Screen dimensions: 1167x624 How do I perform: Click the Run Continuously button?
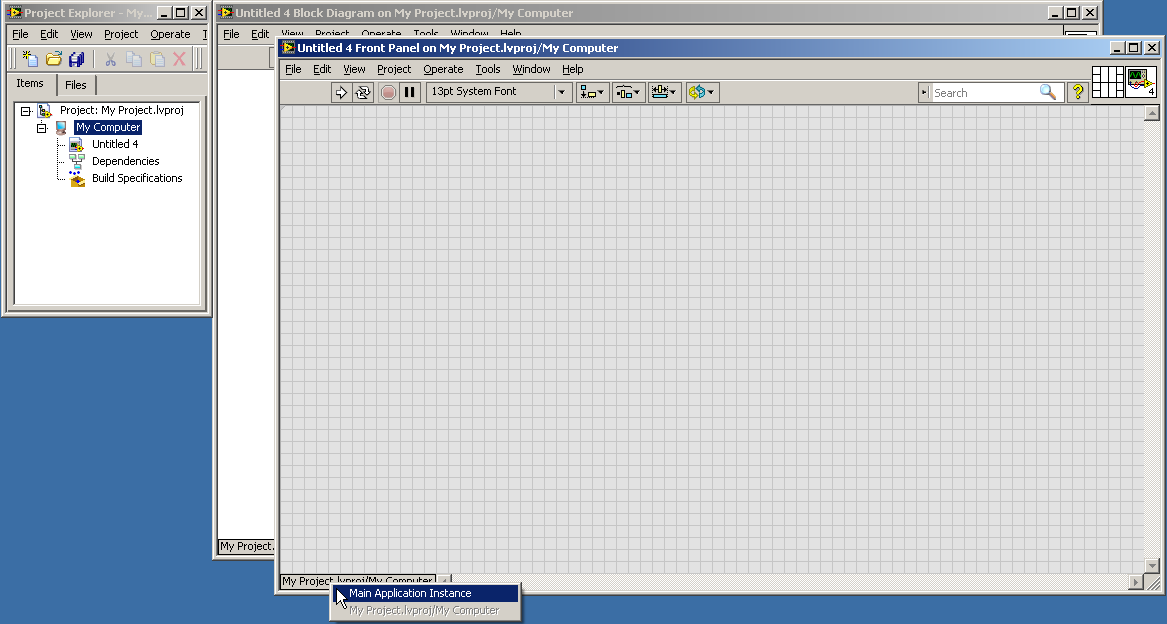(363, 92)
